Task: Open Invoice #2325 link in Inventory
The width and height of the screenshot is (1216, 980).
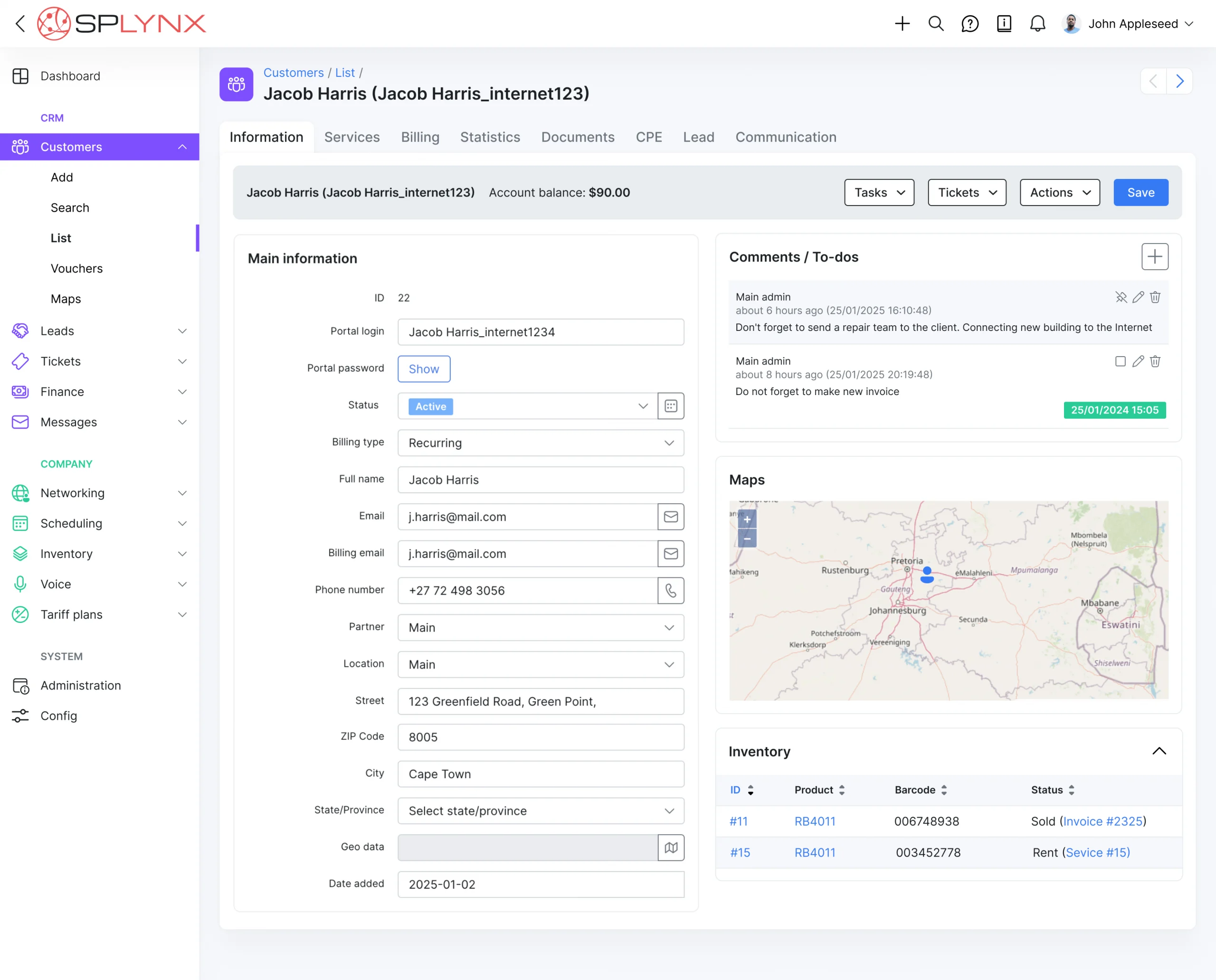Action: [x=1103, y=821]
